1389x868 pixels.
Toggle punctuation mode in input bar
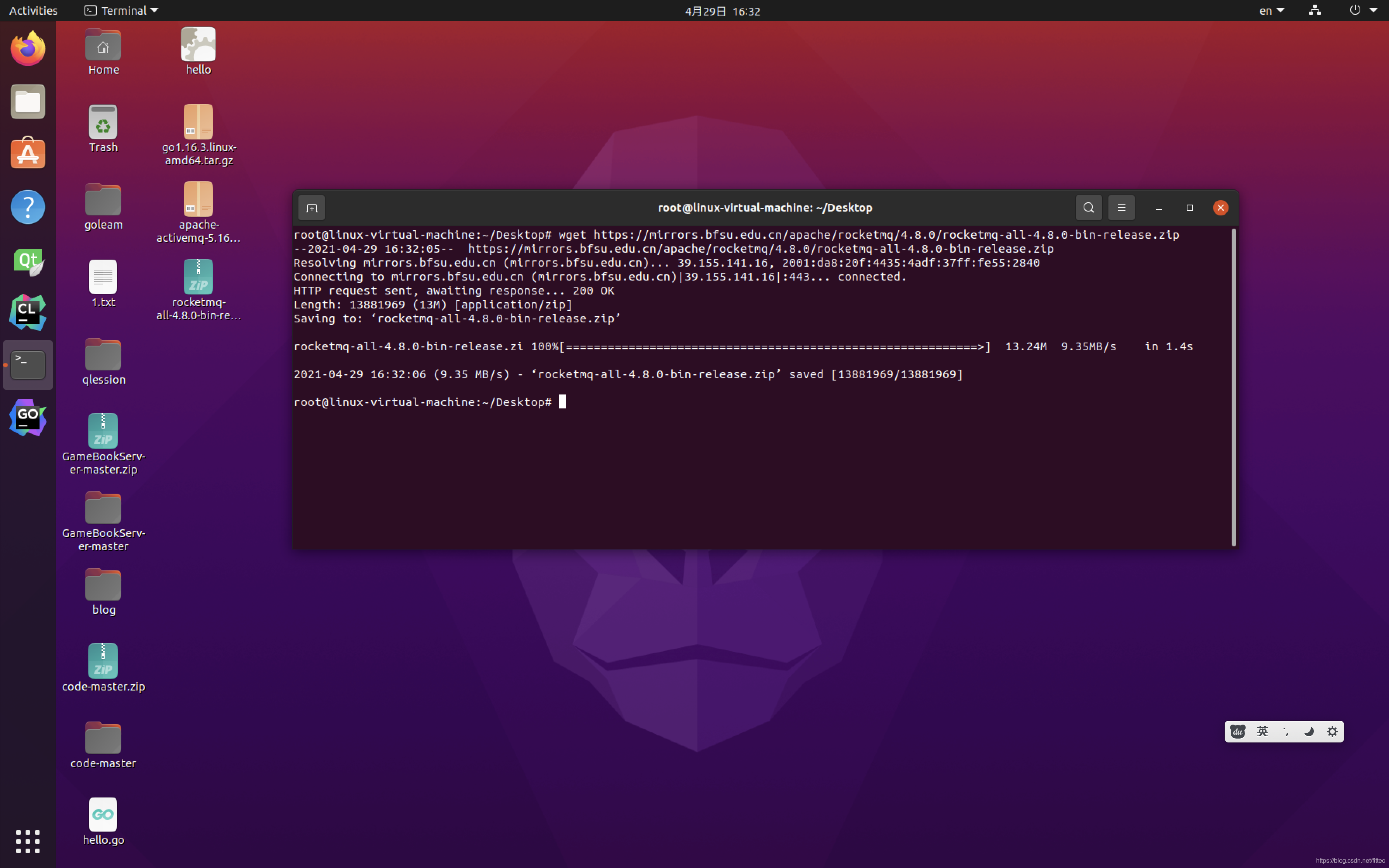click(x=1286, y=731)
